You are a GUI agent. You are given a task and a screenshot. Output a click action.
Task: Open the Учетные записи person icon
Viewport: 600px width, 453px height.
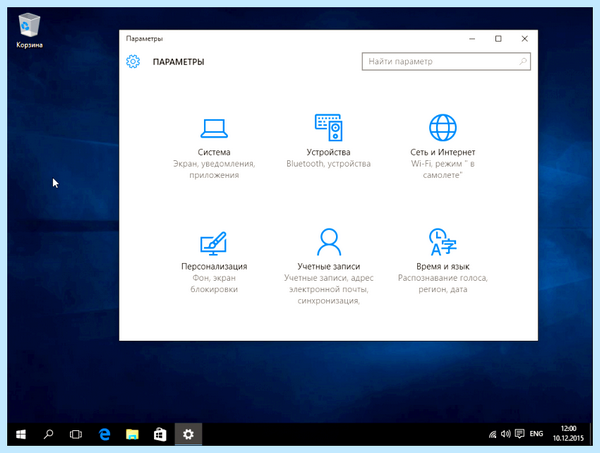coord(329,242)
